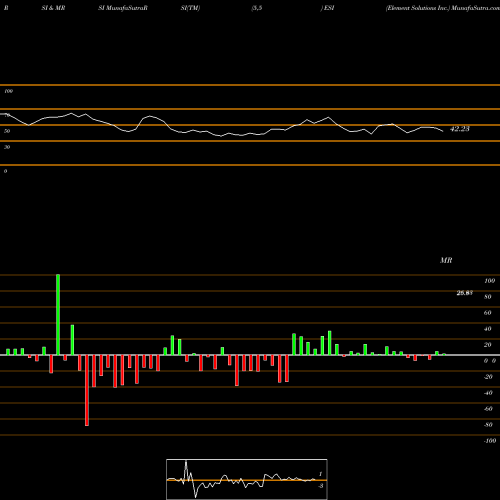
Task: Click the MR axis label 80
Action: tap(488, 297)
